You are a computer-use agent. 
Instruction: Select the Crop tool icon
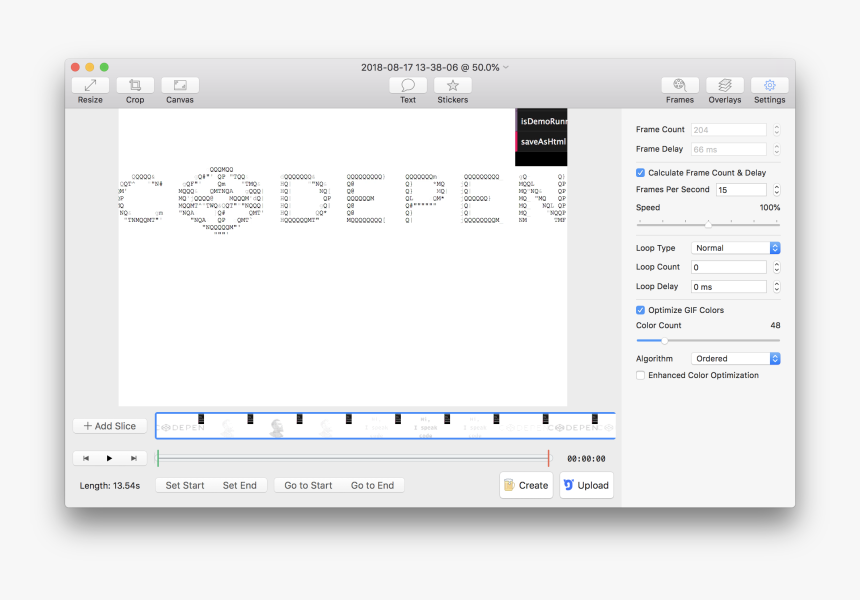(135, 86)
